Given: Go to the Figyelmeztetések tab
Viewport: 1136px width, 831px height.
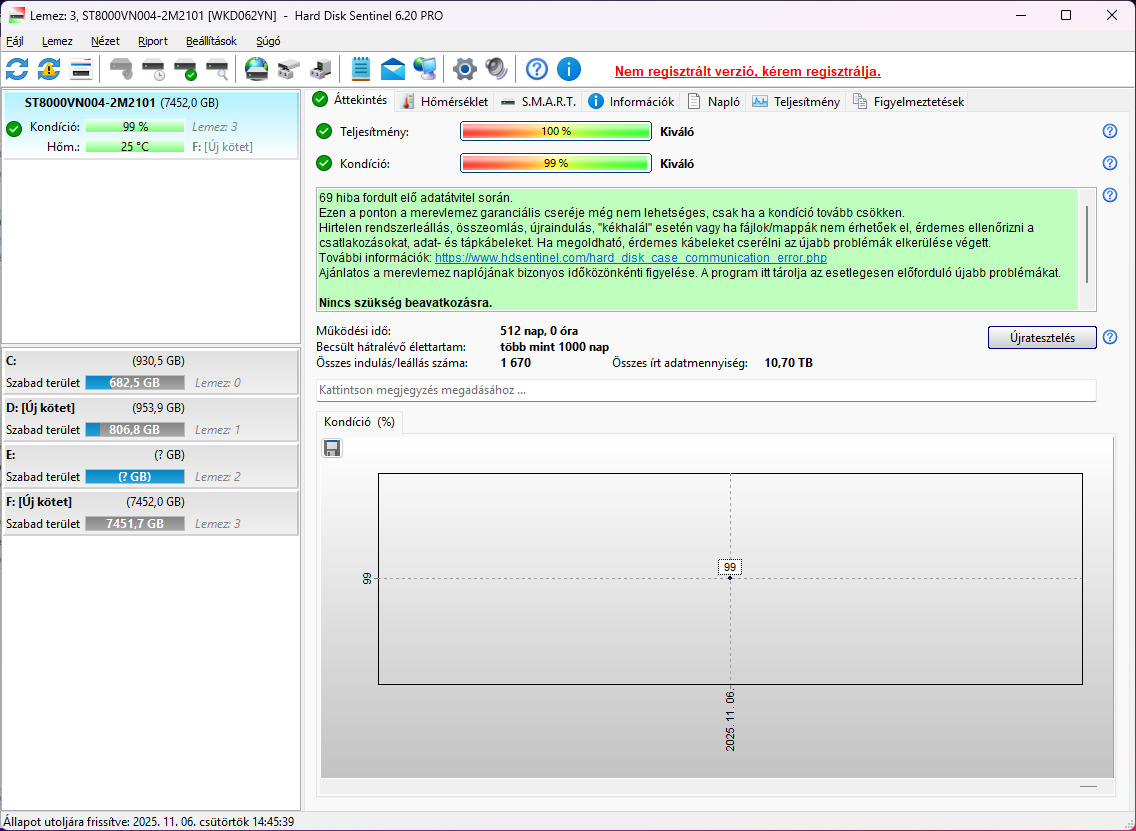Looking at the screenshot, I should point(909,102).
